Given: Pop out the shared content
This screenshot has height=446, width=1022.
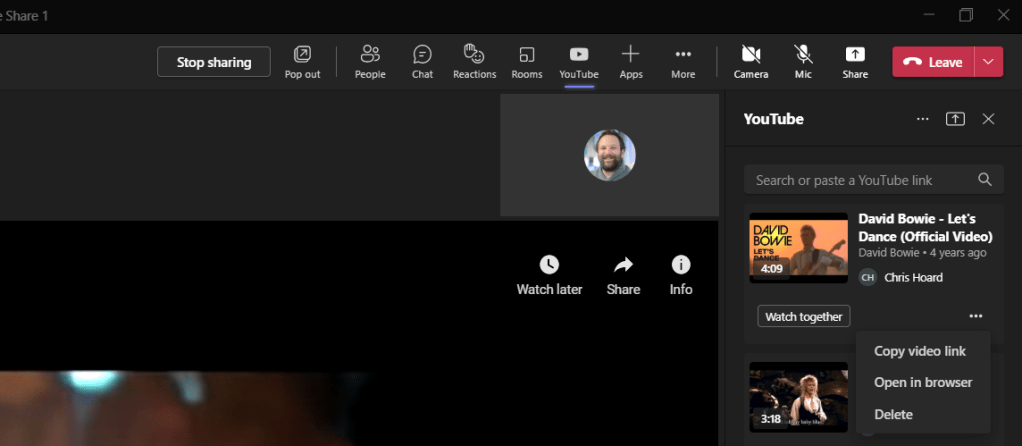Looking at the screenshot, I should pyautogui.click(x=302, y=61).
